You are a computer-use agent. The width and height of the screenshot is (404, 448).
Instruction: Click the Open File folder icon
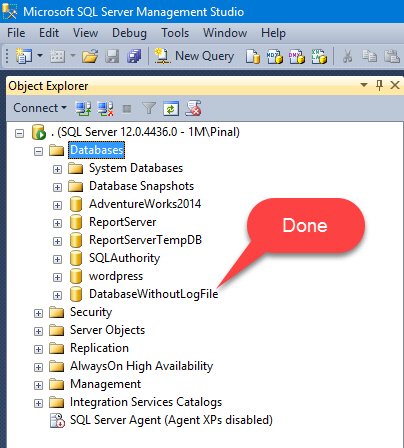point(90,56)
